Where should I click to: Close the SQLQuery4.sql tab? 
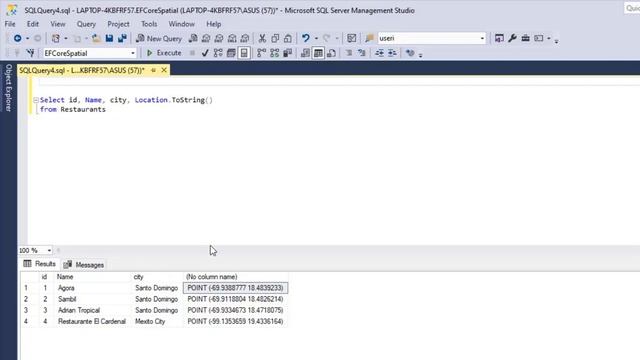(x=164, y=70)
